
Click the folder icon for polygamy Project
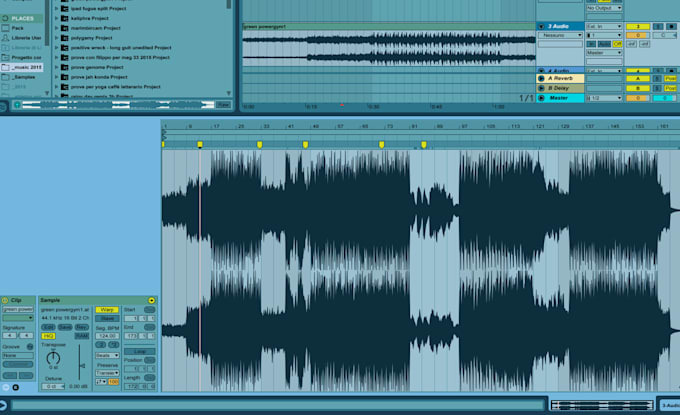coord(64,38)
